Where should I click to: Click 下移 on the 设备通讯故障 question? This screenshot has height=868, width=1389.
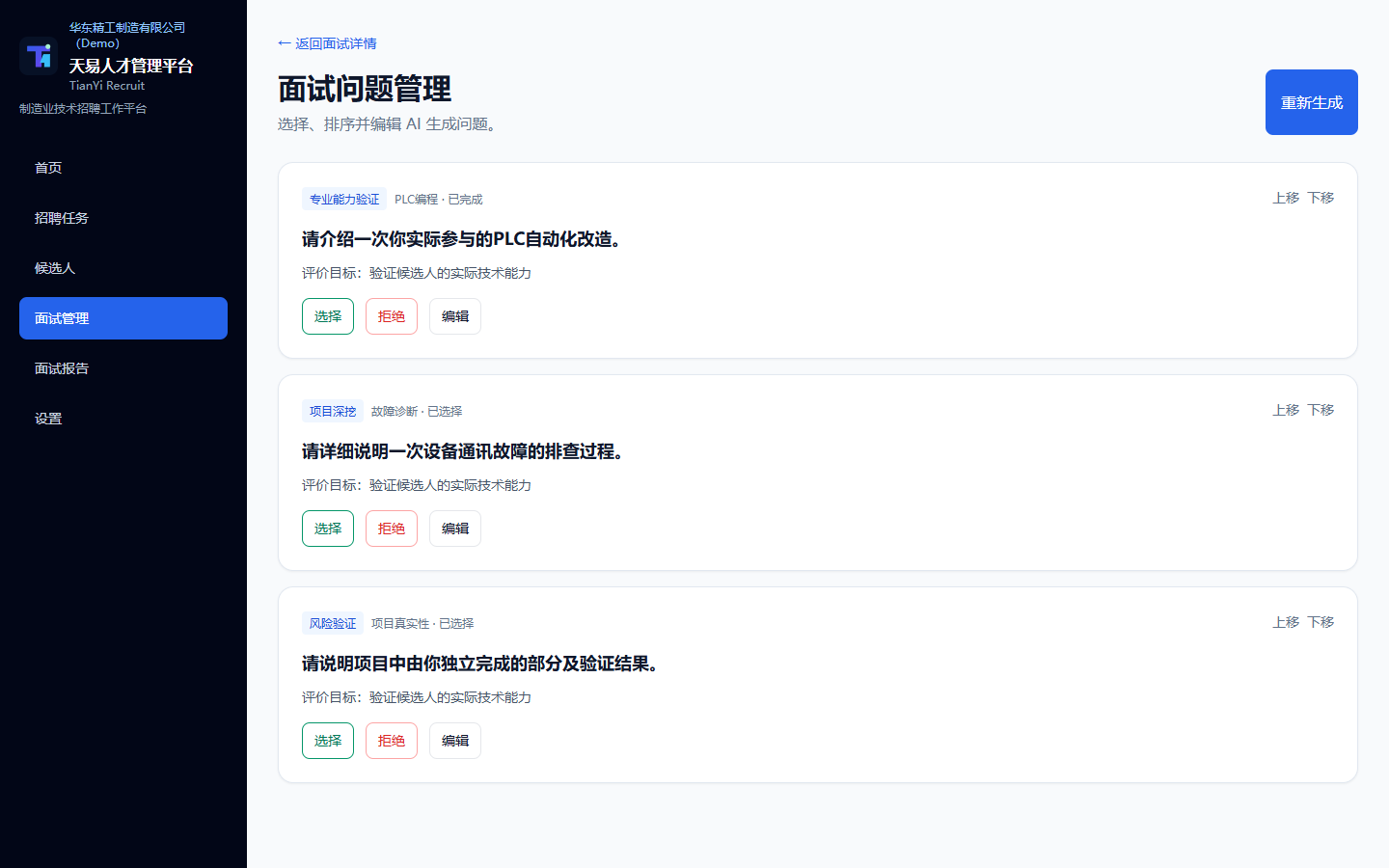(x=1321, y=410)
